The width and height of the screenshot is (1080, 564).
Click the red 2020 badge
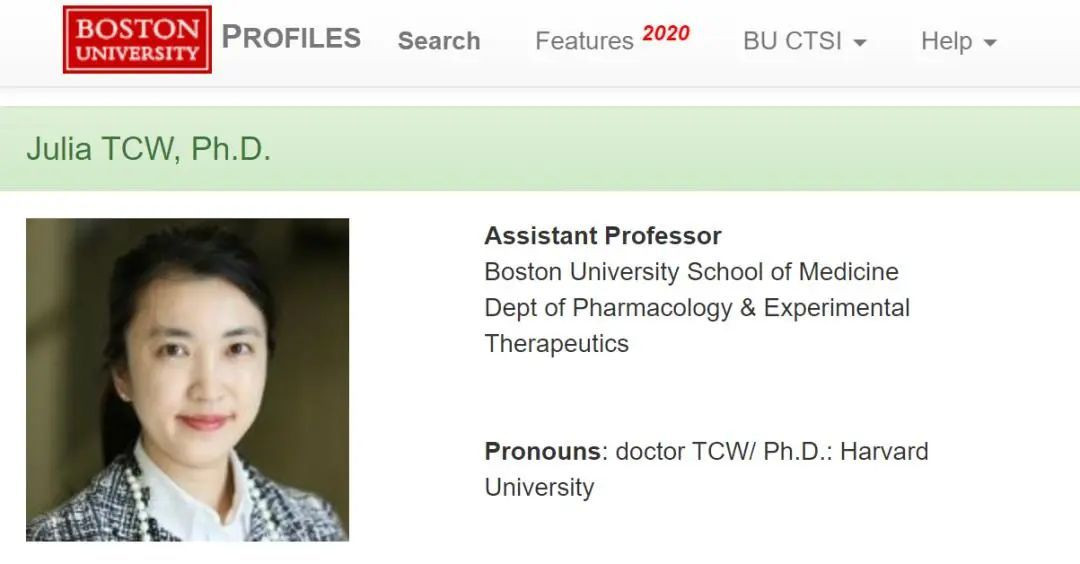click(x=666, y=33)
